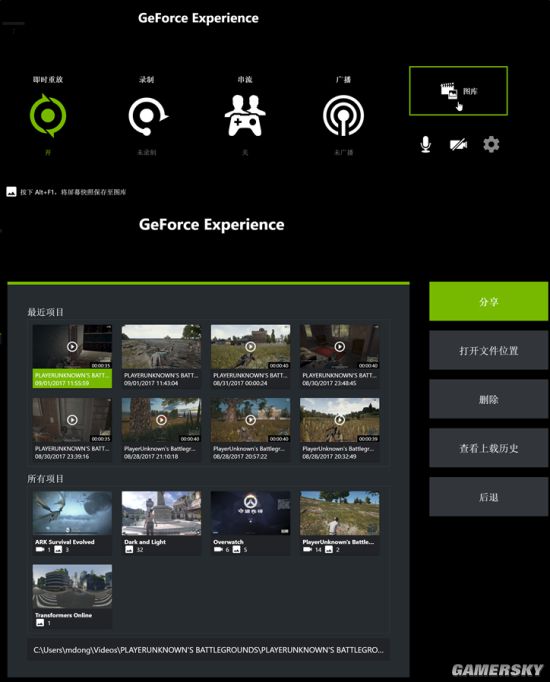Viewport: 550px width, 682px height.
Task: Click the Open File Location (打开文件位置) button
Action: coord(488,351)
